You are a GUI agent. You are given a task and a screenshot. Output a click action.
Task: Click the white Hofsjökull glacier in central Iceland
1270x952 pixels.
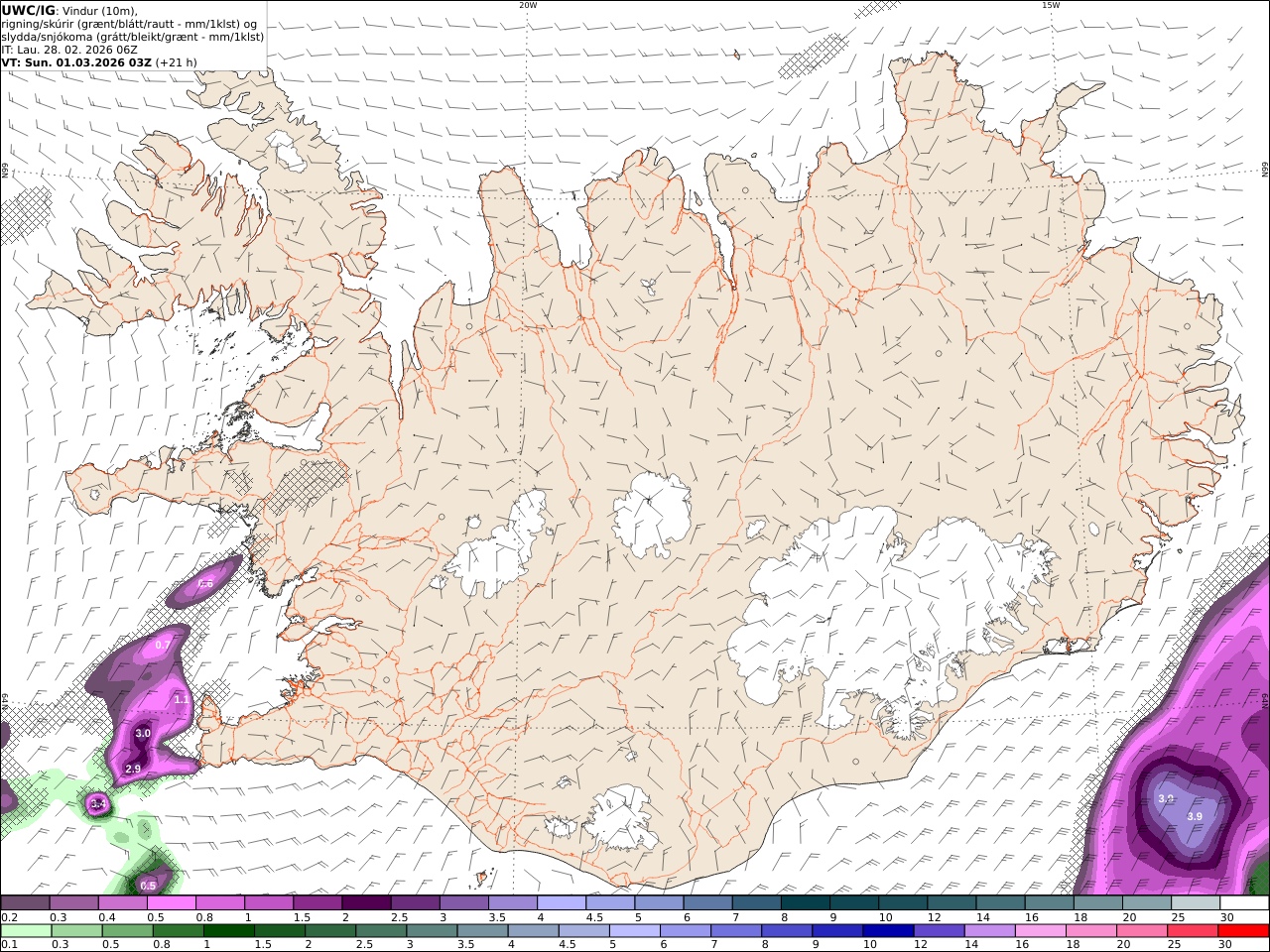point(652,515)
